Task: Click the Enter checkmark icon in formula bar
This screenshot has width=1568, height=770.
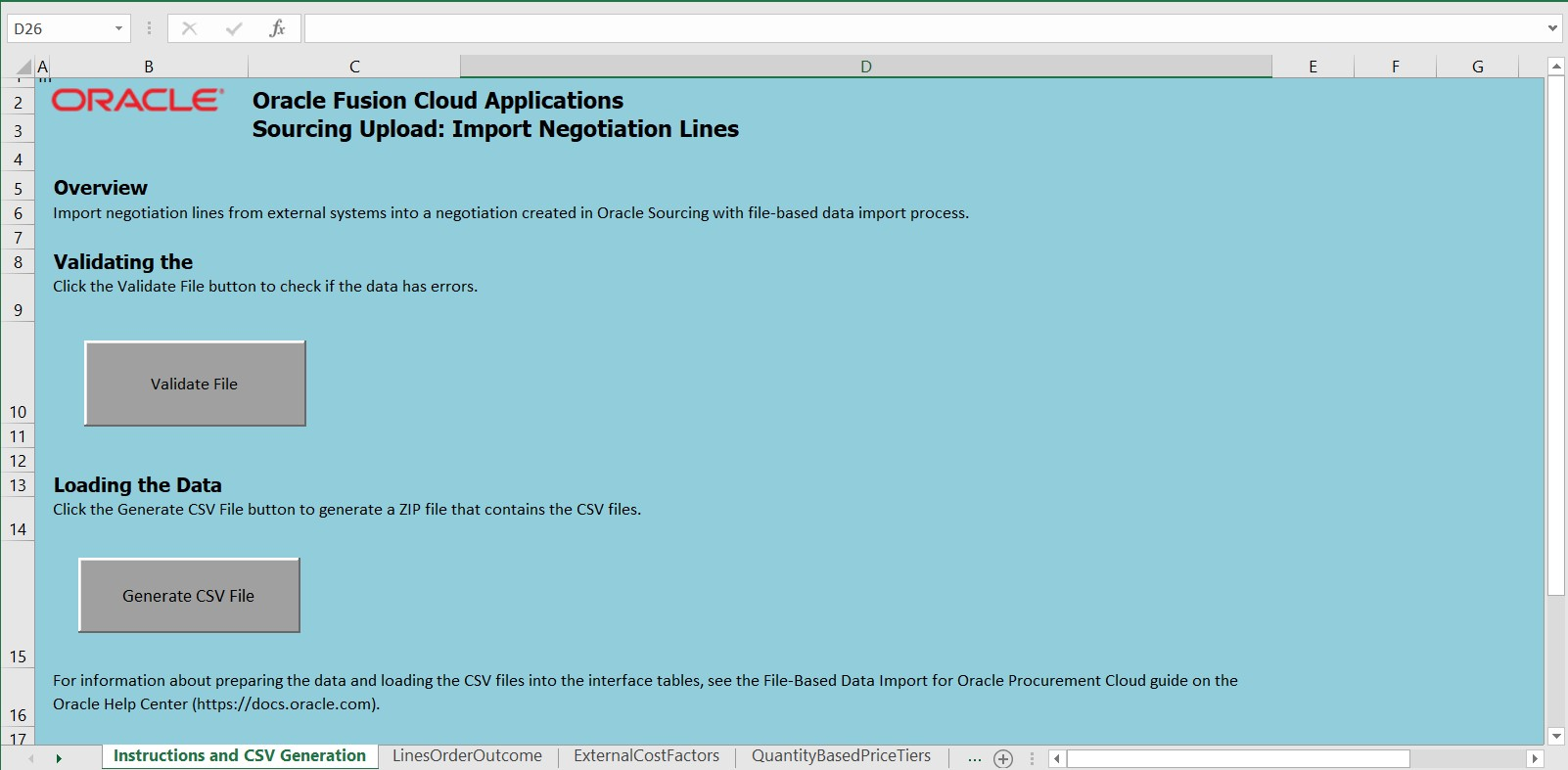Action: 234,28
